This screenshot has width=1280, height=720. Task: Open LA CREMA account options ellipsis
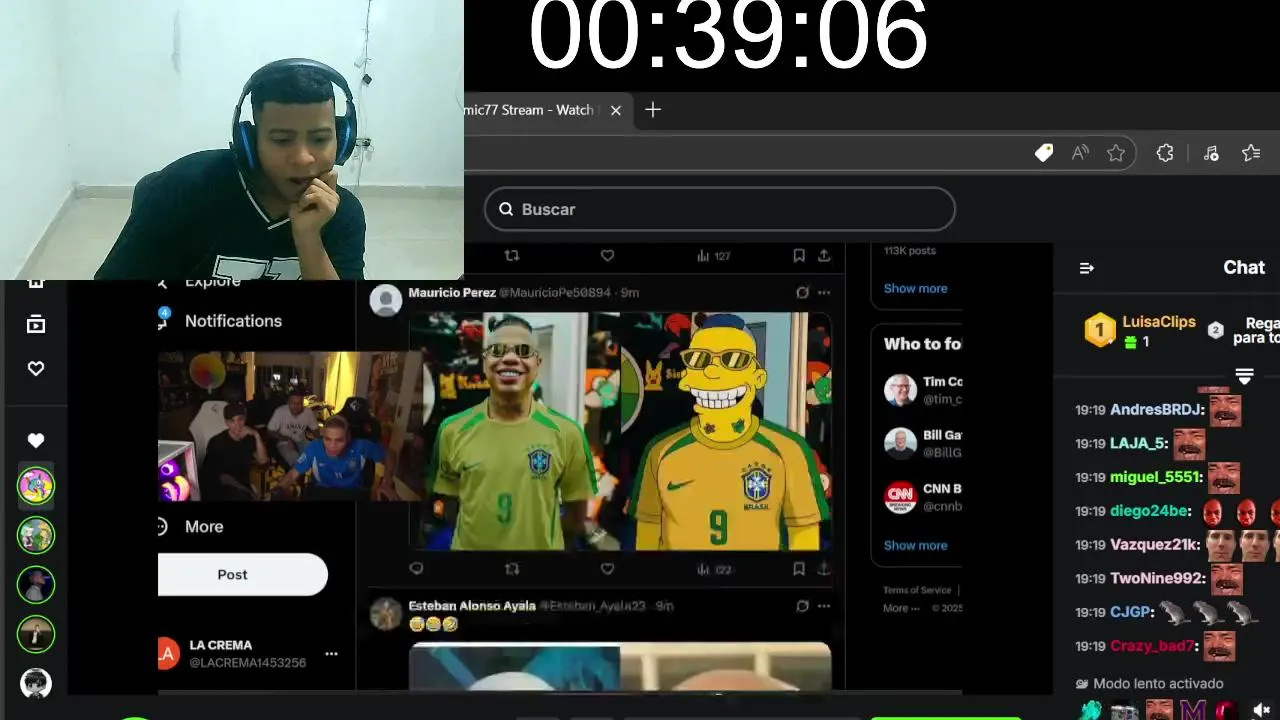point(331,654)
